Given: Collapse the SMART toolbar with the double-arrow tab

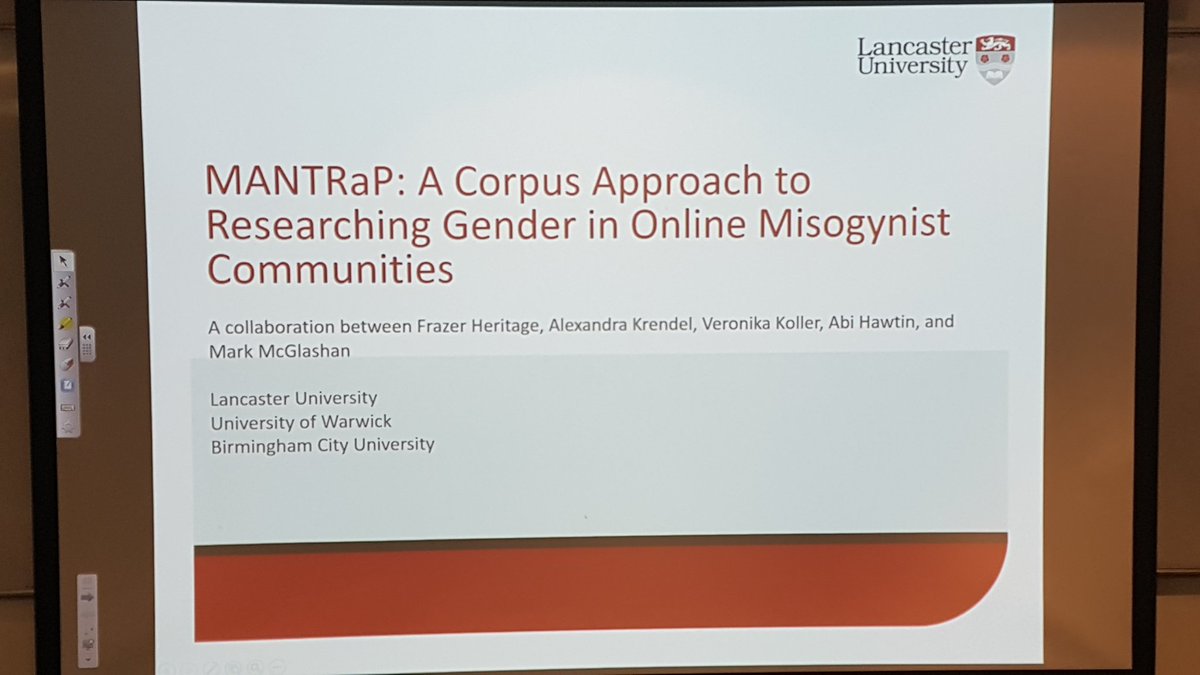Looking at the screenshot, I should [x=87, y=337].
